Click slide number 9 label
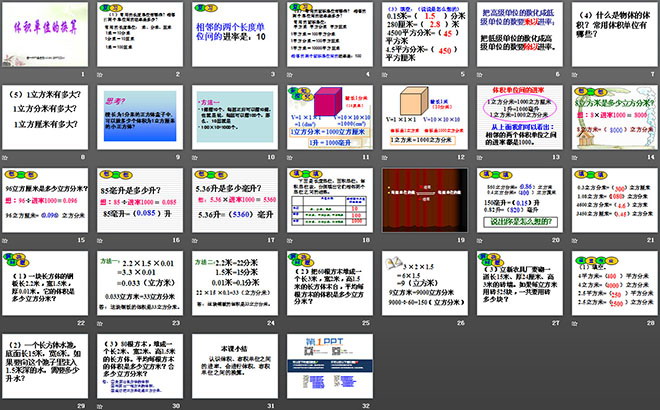This screenshot has height=410, width=660. pos(178,157)
